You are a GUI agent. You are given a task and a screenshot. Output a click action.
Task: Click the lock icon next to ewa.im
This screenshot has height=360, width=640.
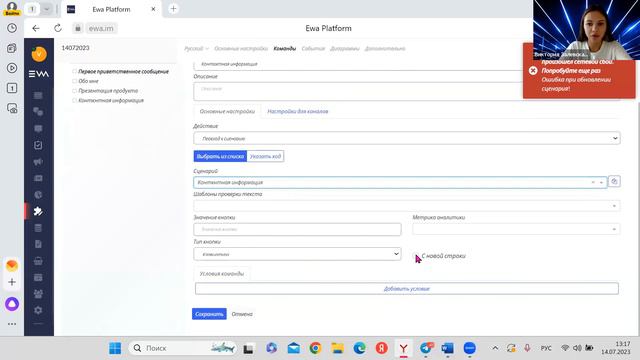coord(78,28)
